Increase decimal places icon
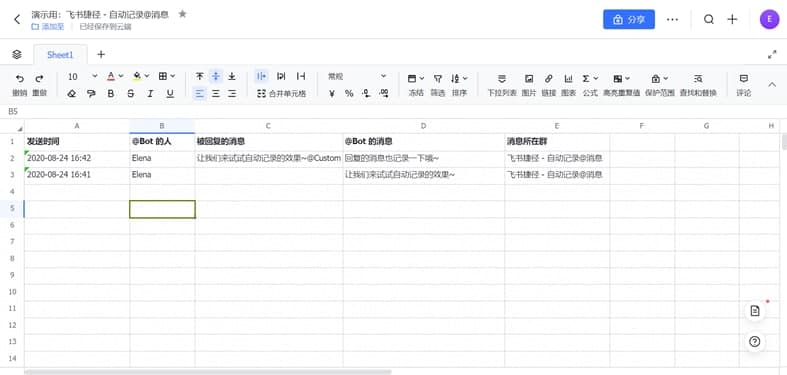This screenshot has height=375, width=787. 384,93
